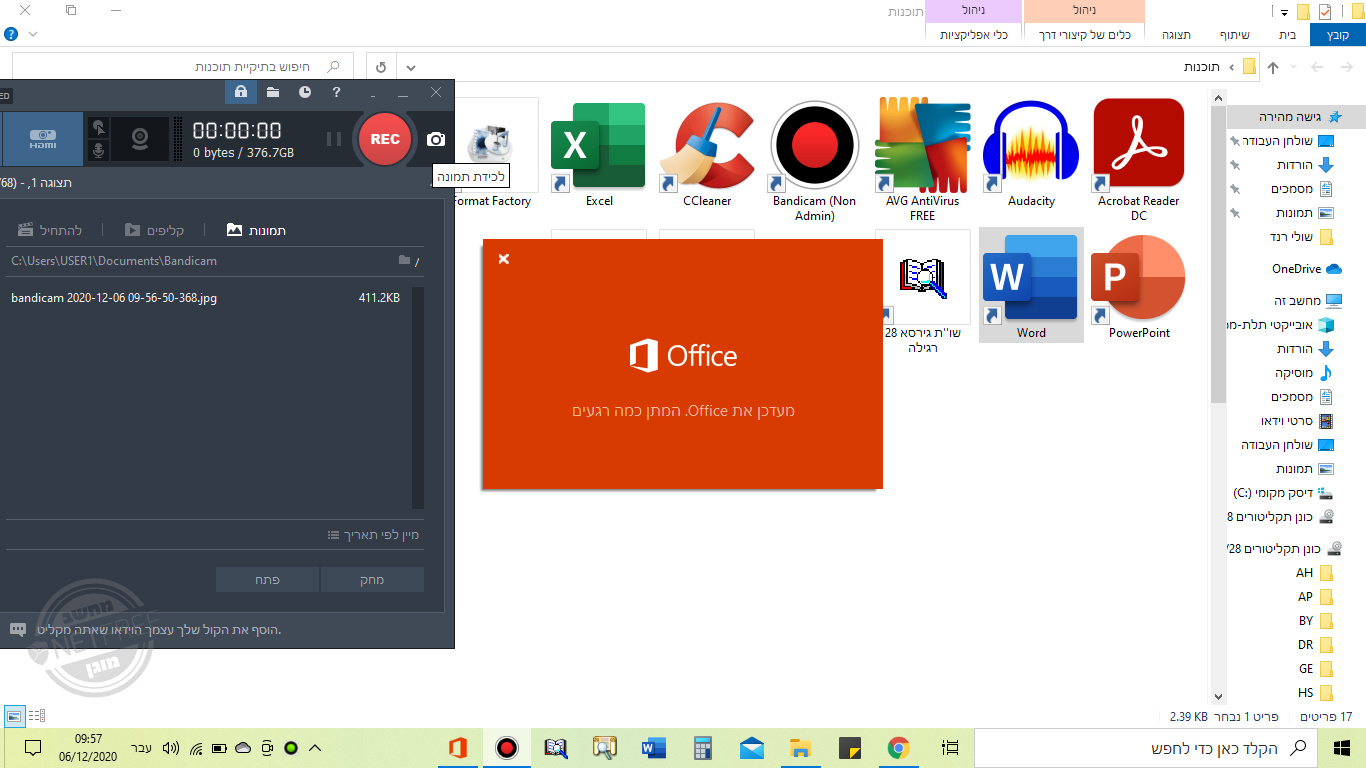Select the bandicam 2020-12-06 09-56-50-368.jpg file
The width and height of the screenshot is (1366, 768).
pos(206,298)
